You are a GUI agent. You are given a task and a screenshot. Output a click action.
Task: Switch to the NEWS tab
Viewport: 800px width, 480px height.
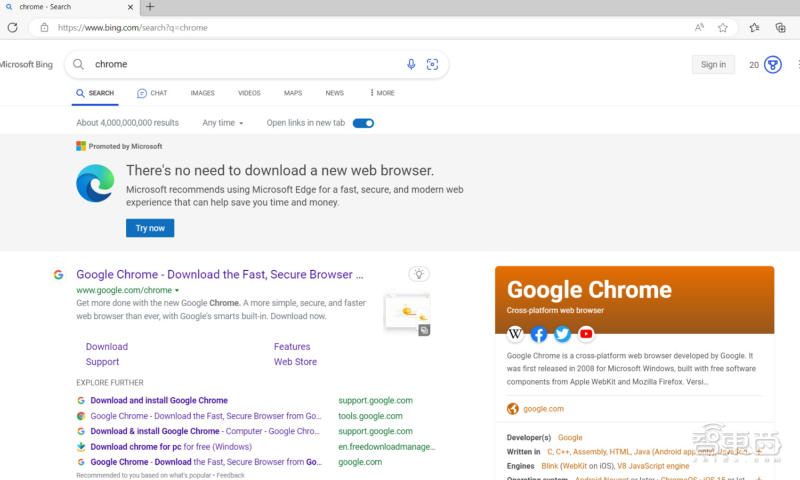tap(335, 93)
